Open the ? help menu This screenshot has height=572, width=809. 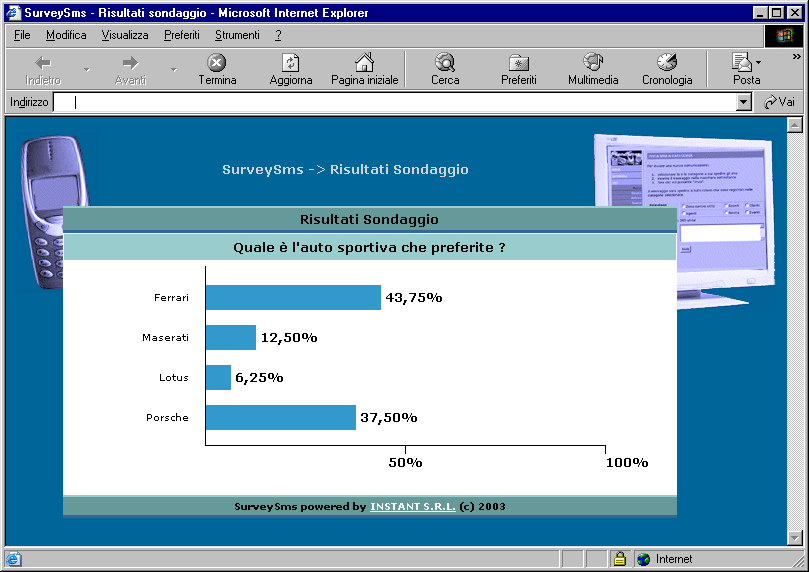[278, 35]
